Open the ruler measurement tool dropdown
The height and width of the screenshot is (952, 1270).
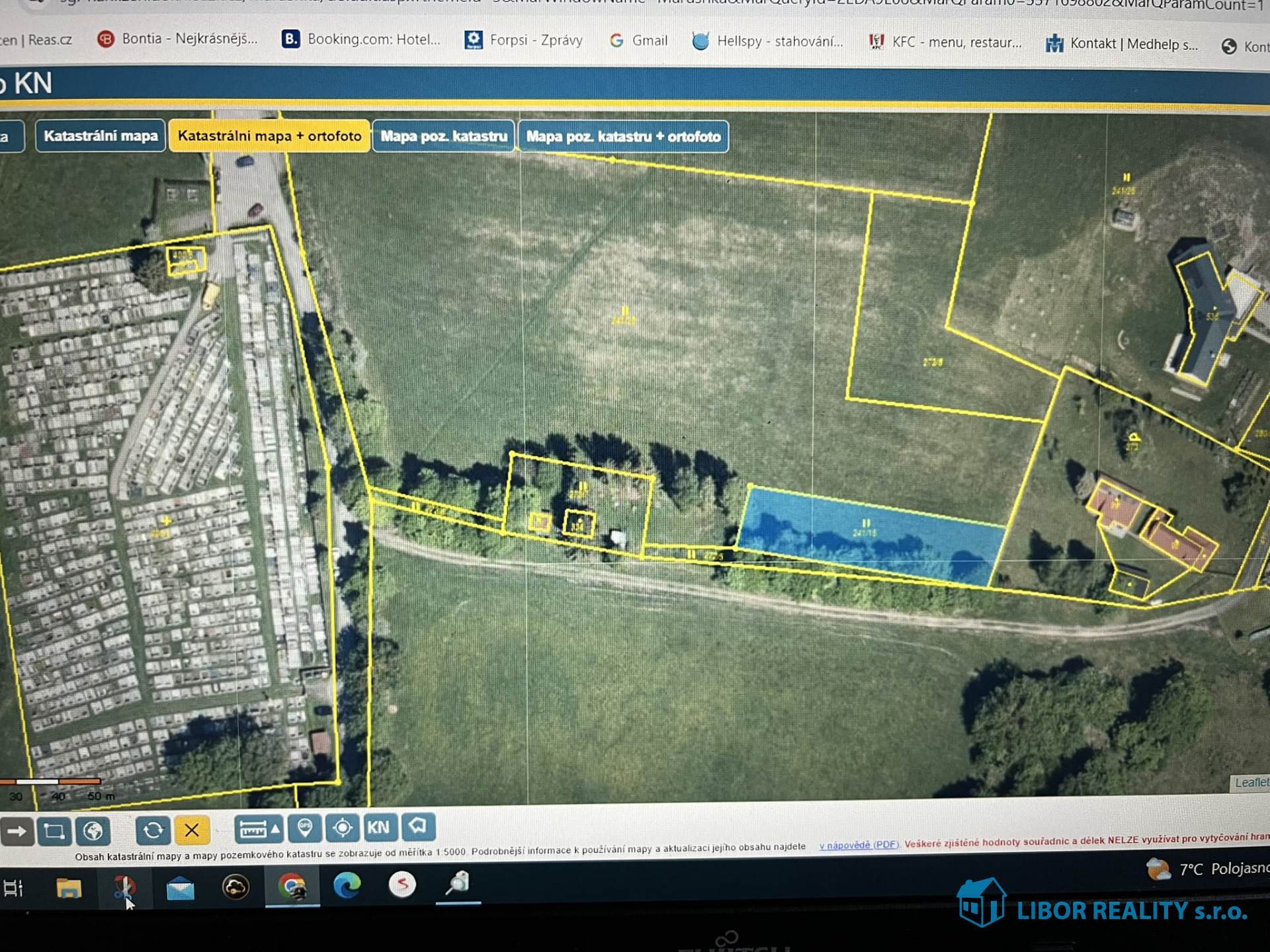point(258,828)
